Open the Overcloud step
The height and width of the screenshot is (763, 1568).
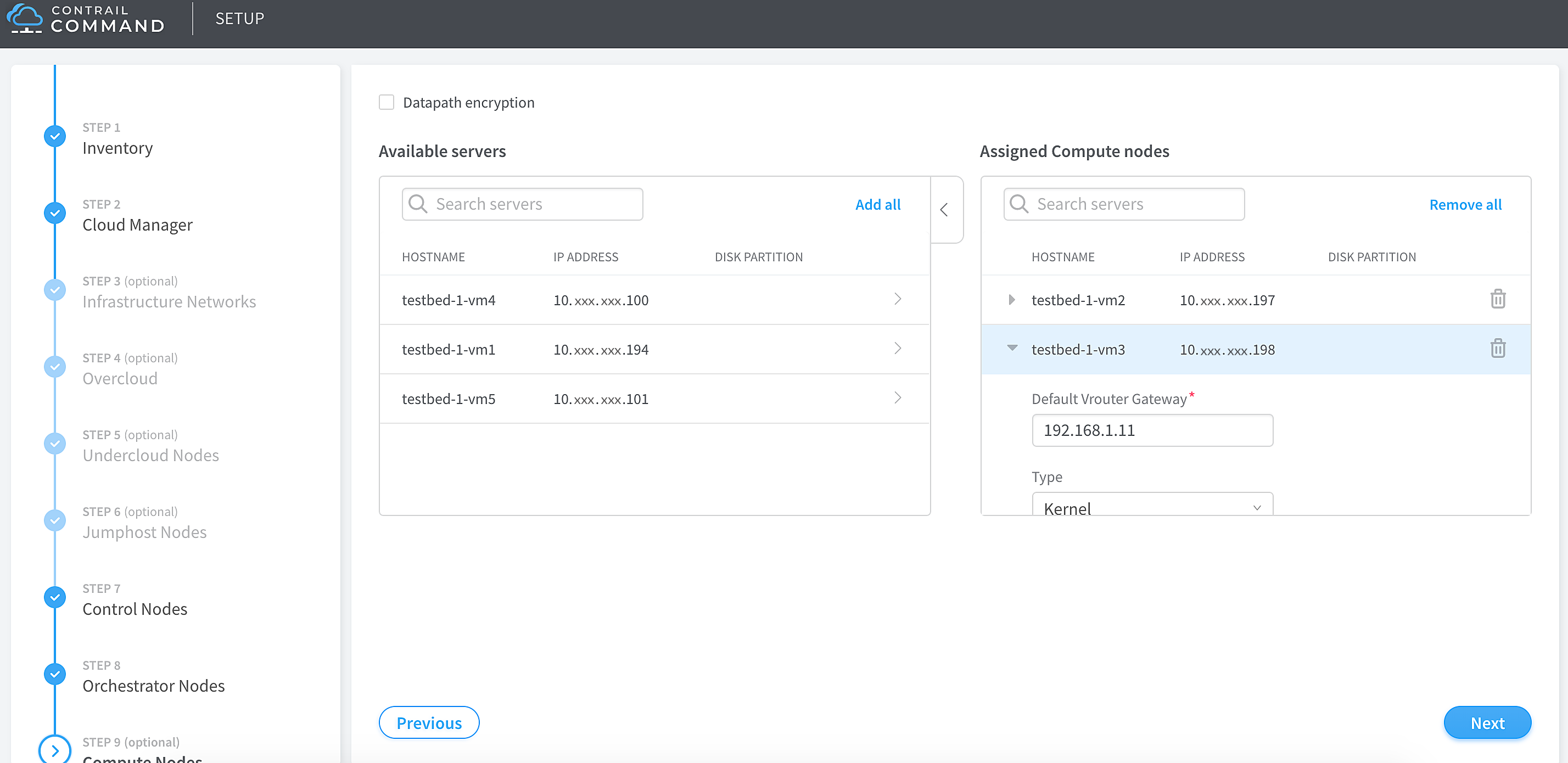120,378
